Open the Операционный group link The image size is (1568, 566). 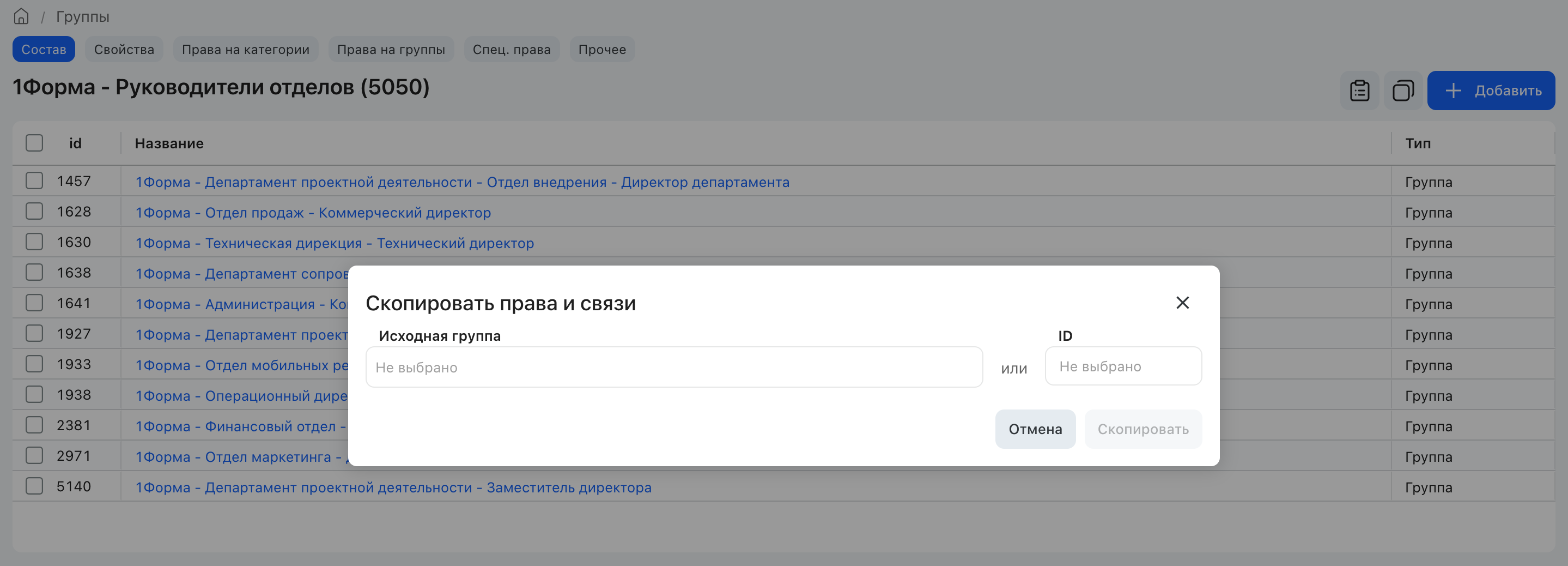point(242,396)
